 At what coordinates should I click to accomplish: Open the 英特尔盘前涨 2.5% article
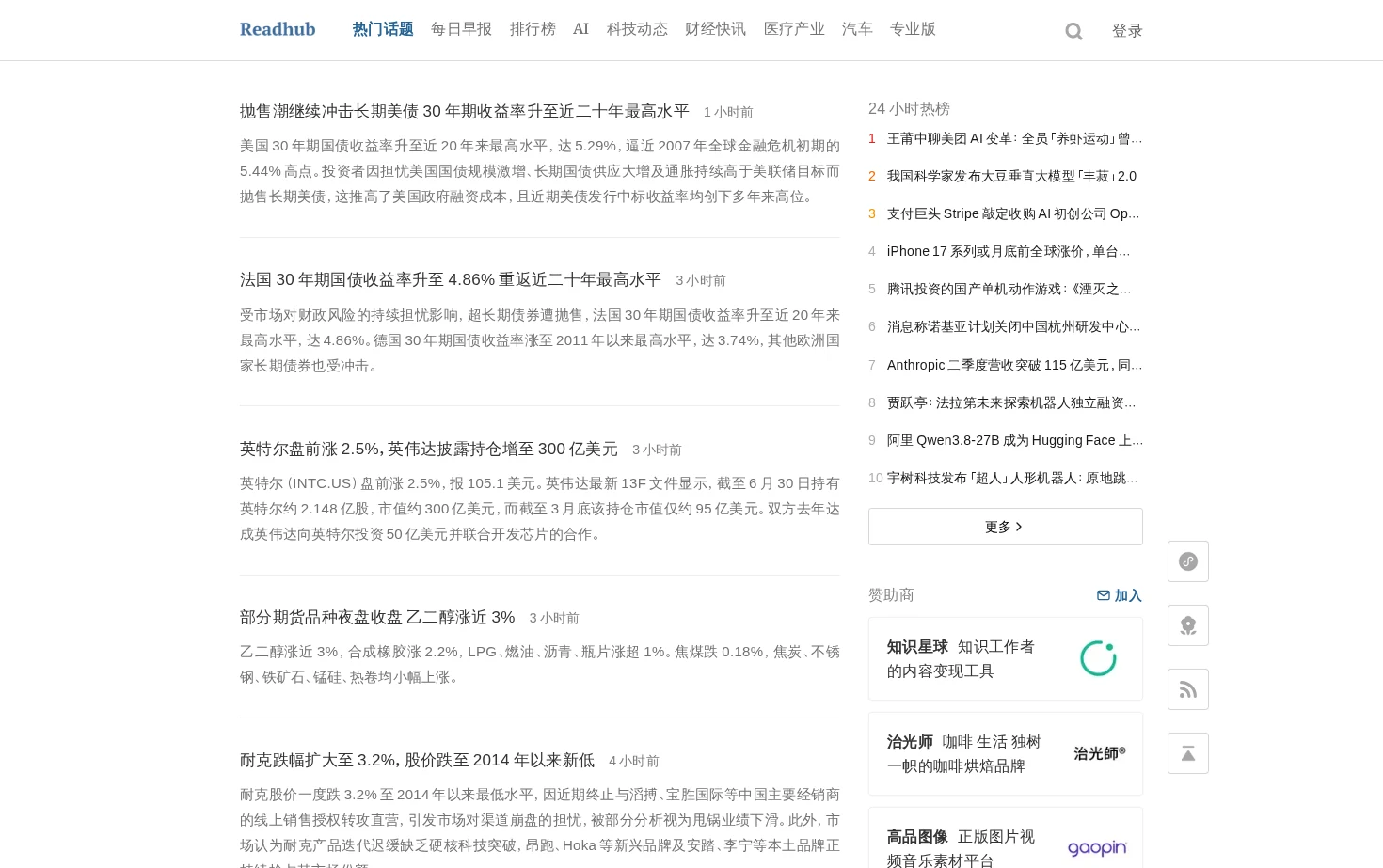pyautogui.click(x=429, y=450)
